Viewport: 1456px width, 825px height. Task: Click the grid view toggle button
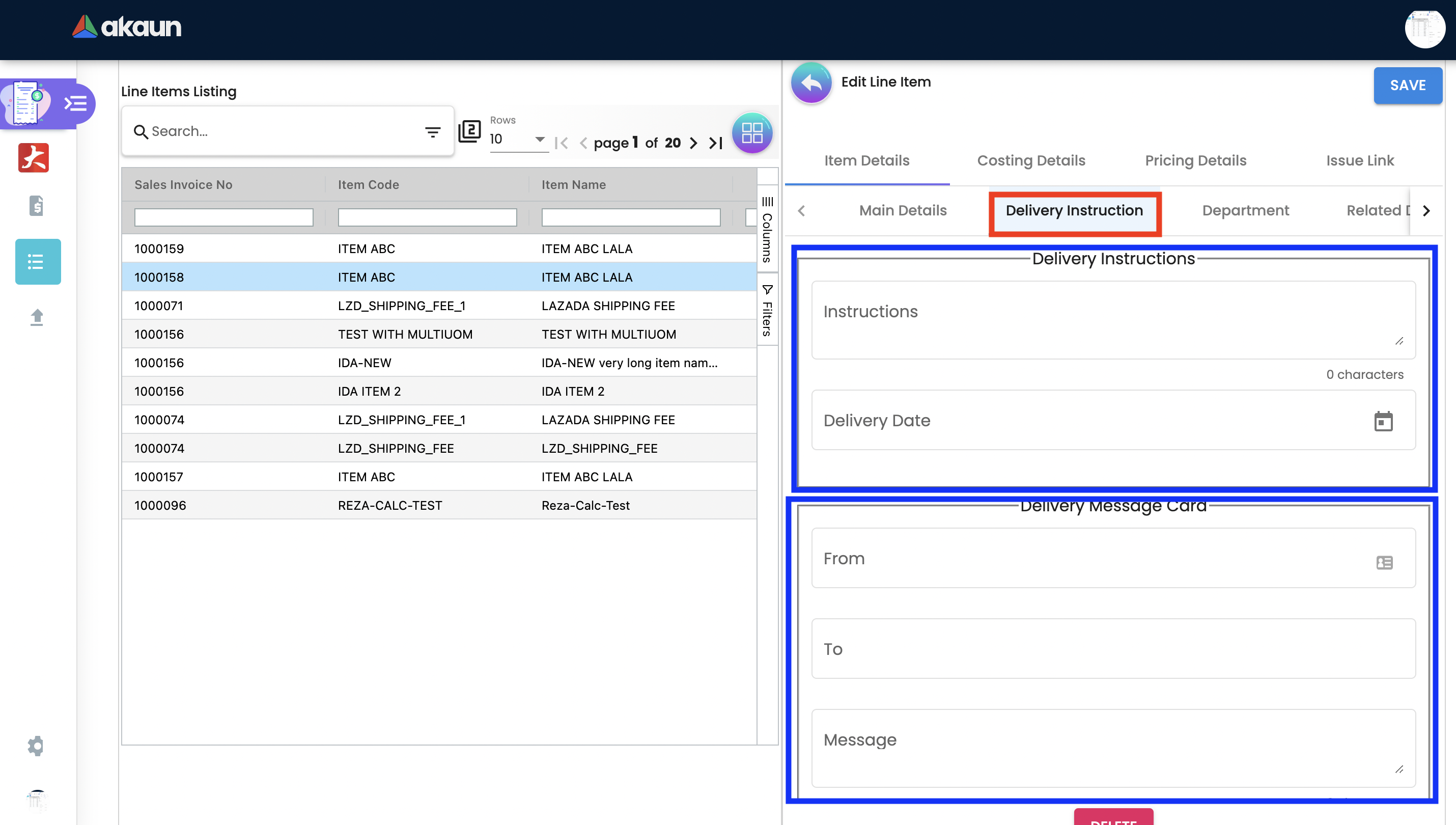751,133
